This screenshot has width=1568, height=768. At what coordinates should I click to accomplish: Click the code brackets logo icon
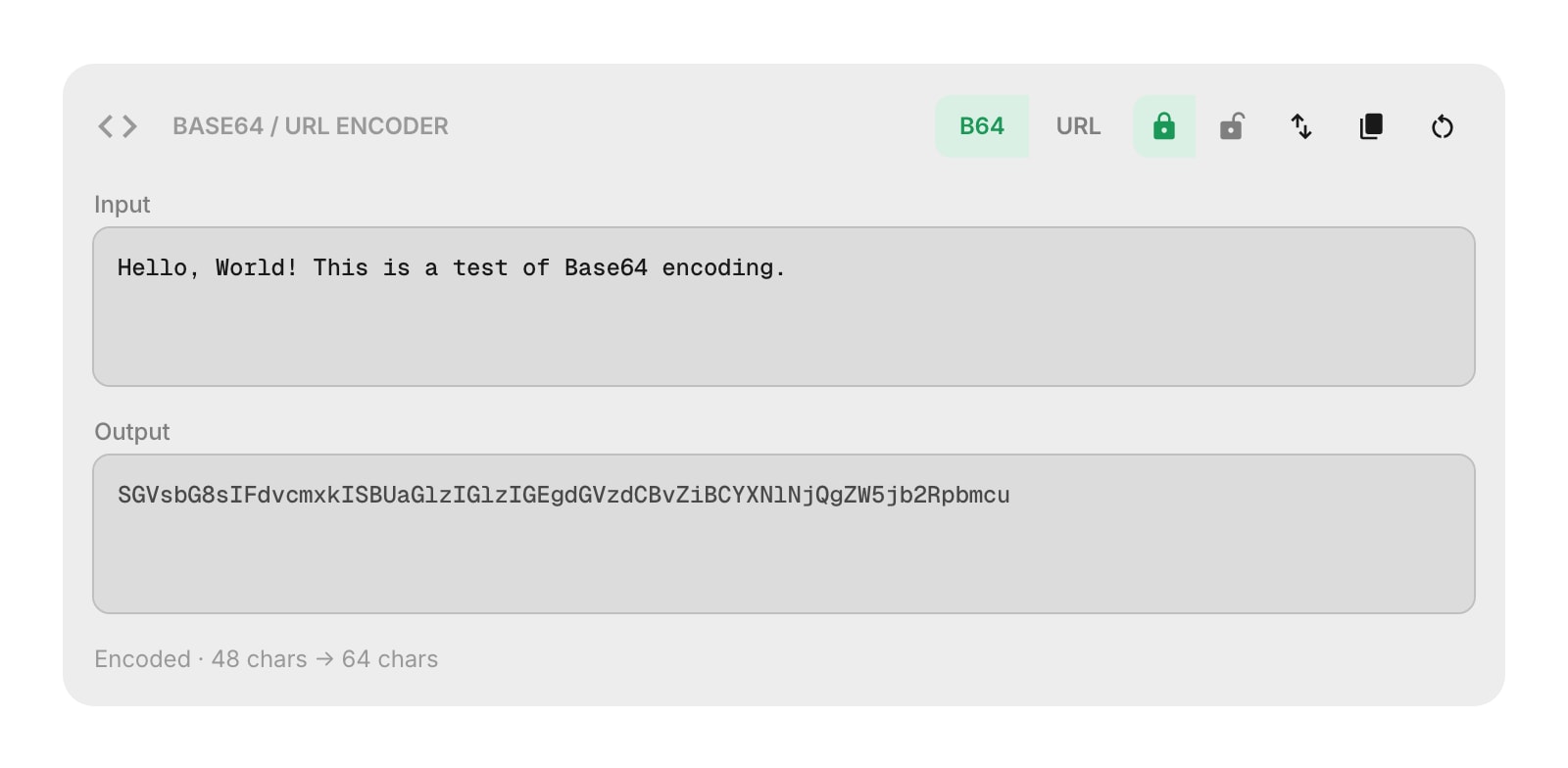click(x=116, y=126)
